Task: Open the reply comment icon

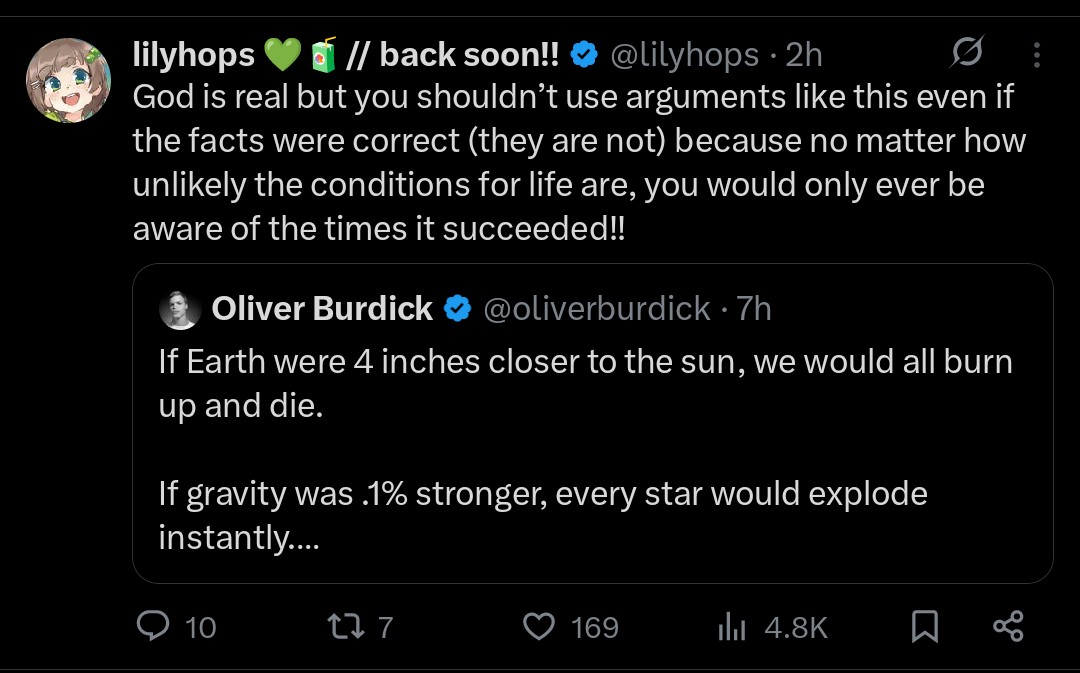Action: point(153,626)
